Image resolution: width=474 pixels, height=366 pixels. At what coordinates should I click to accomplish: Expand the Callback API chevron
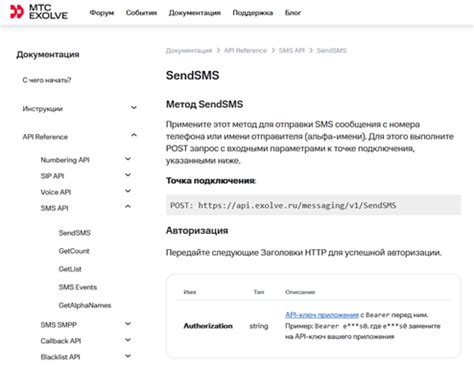coord(128,340)
